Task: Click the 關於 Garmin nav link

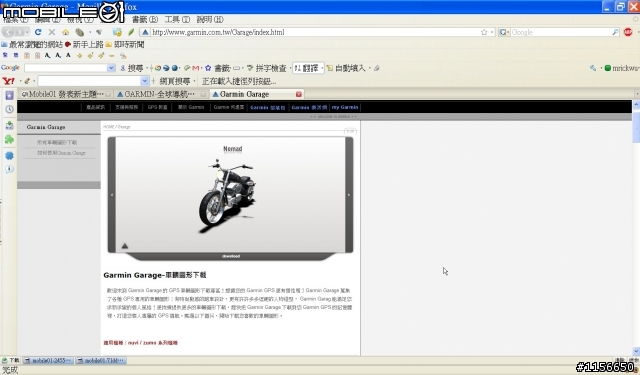Action: (191, 107)
